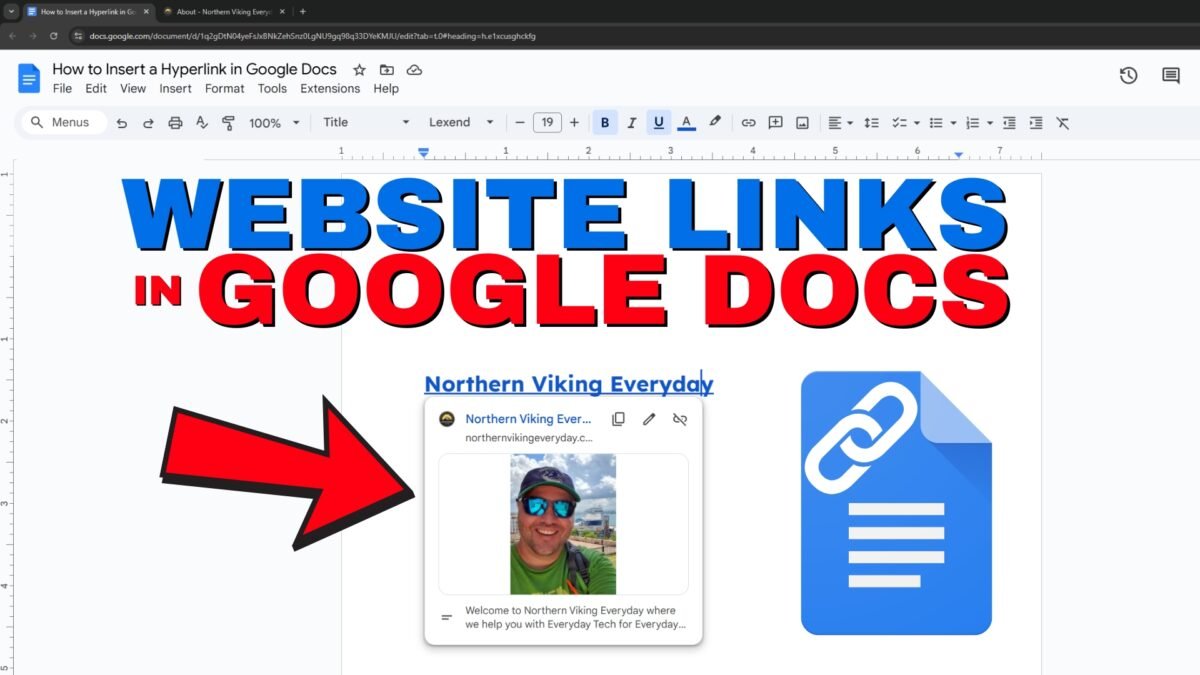
Task: Check cloud save status icon
Action: (x=414, y=70)
